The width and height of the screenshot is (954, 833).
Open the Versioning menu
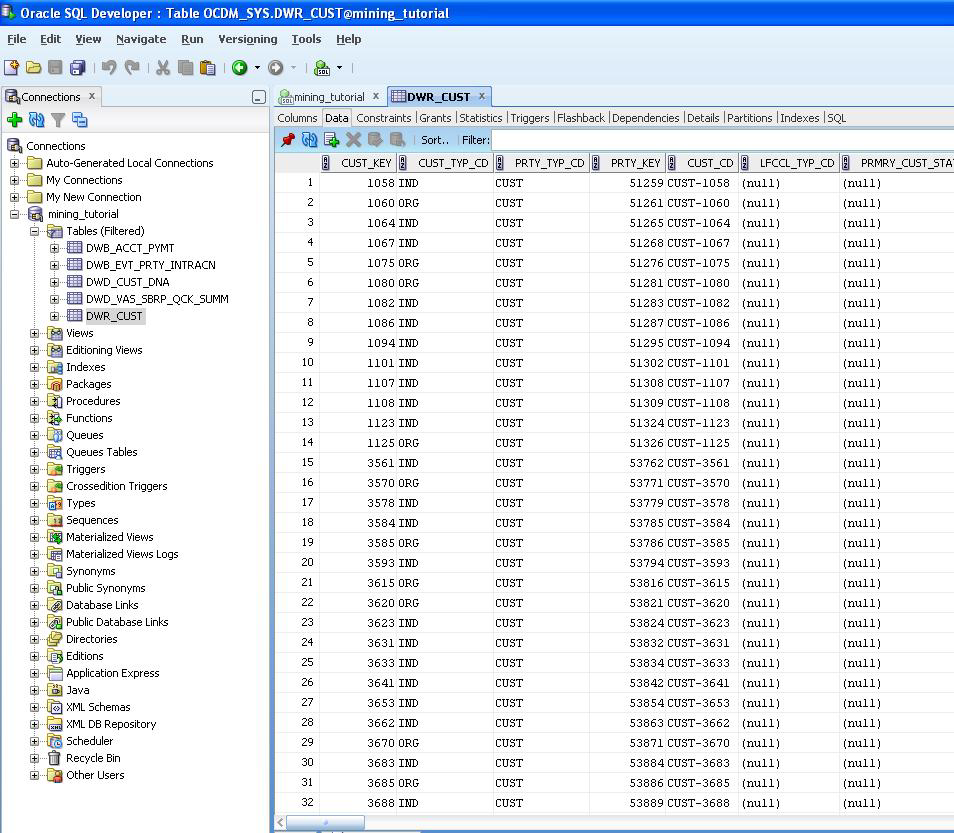[247, 39]
